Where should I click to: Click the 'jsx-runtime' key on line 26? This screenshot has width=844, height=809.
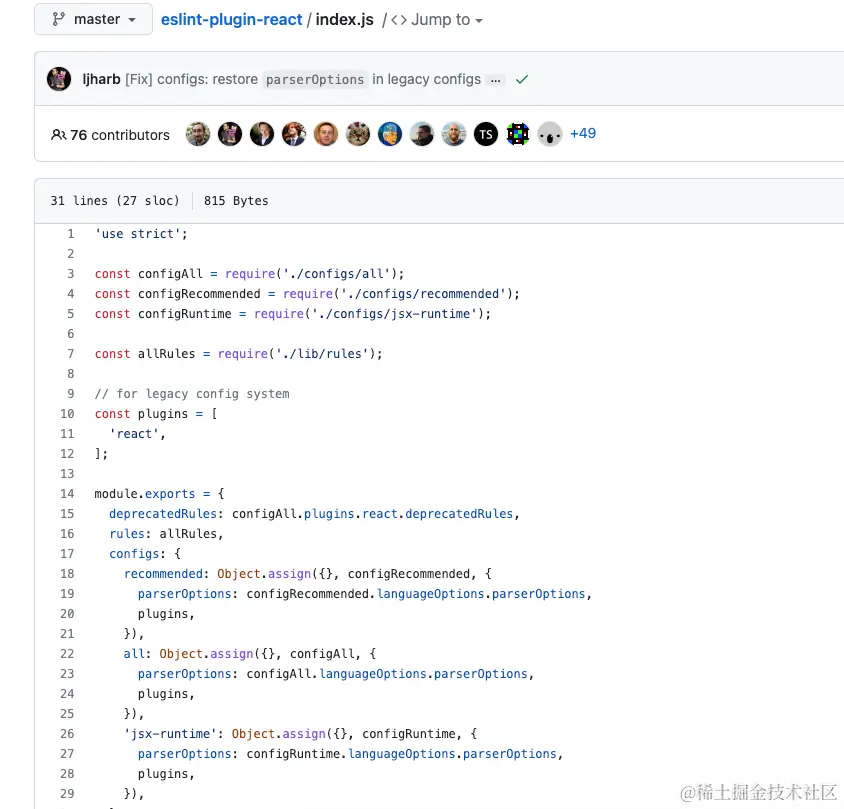pos(170,734)
